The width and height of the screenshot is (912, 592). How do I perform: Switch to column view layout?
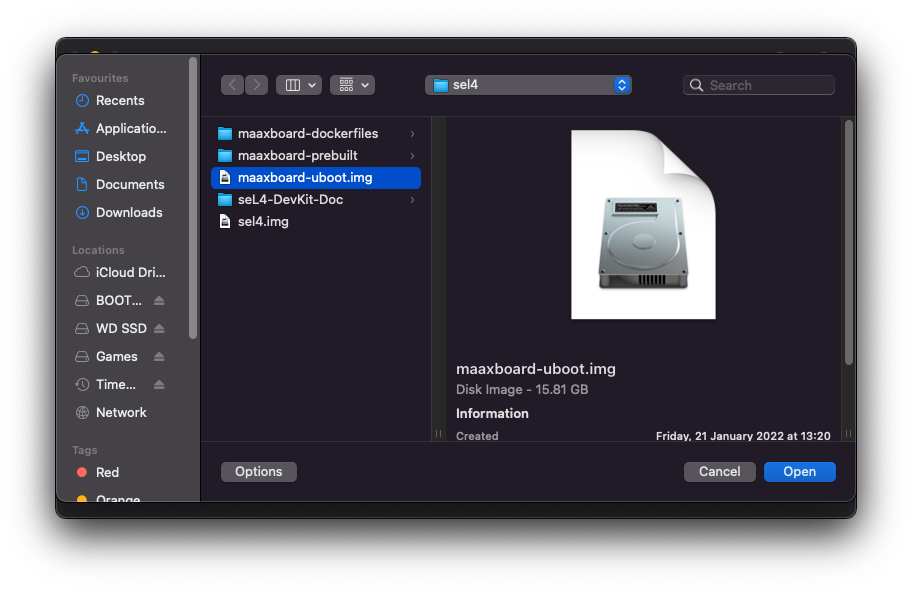(x=292, y=85)
